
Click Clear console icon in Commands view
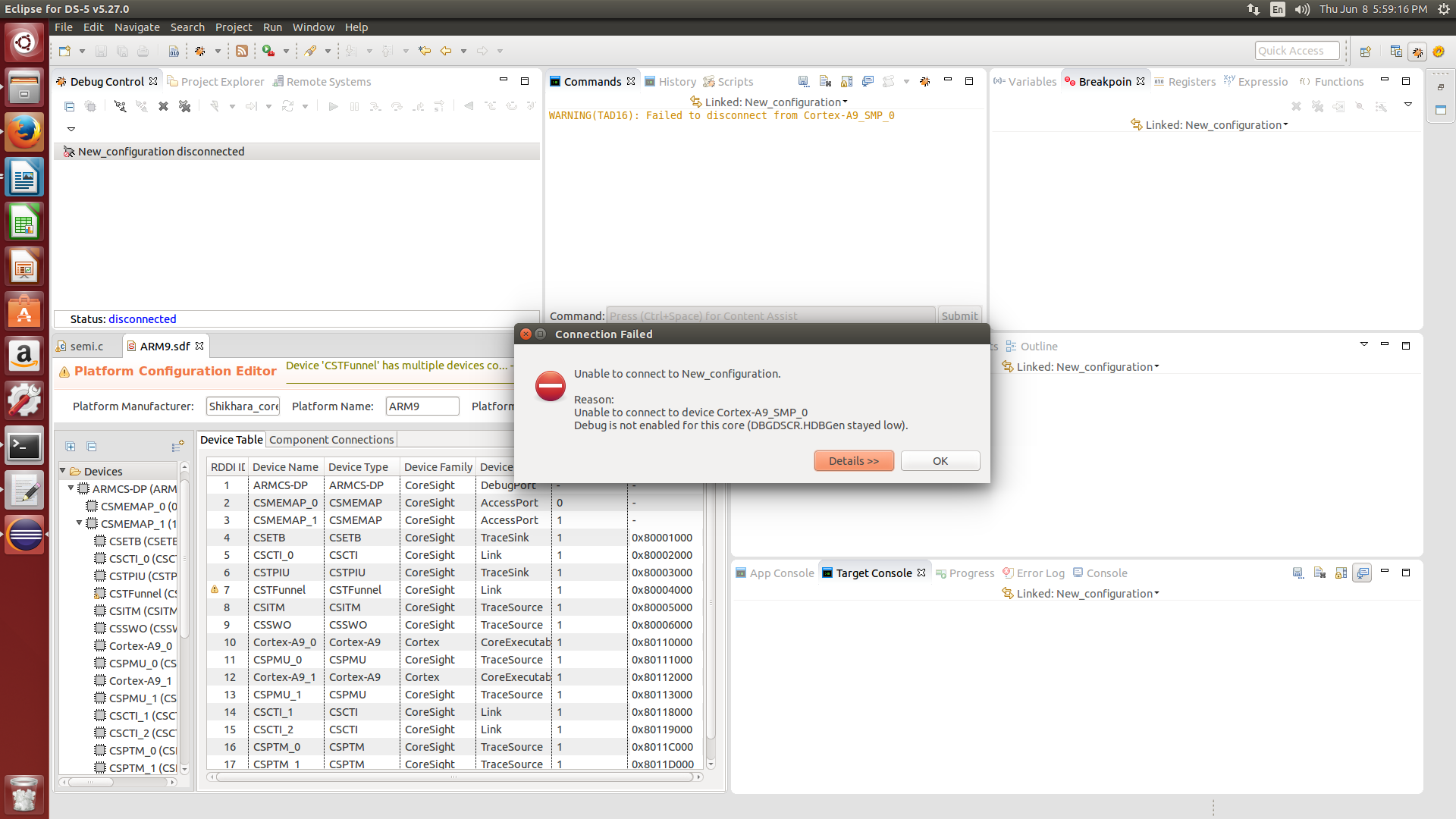tap(825, 81)
